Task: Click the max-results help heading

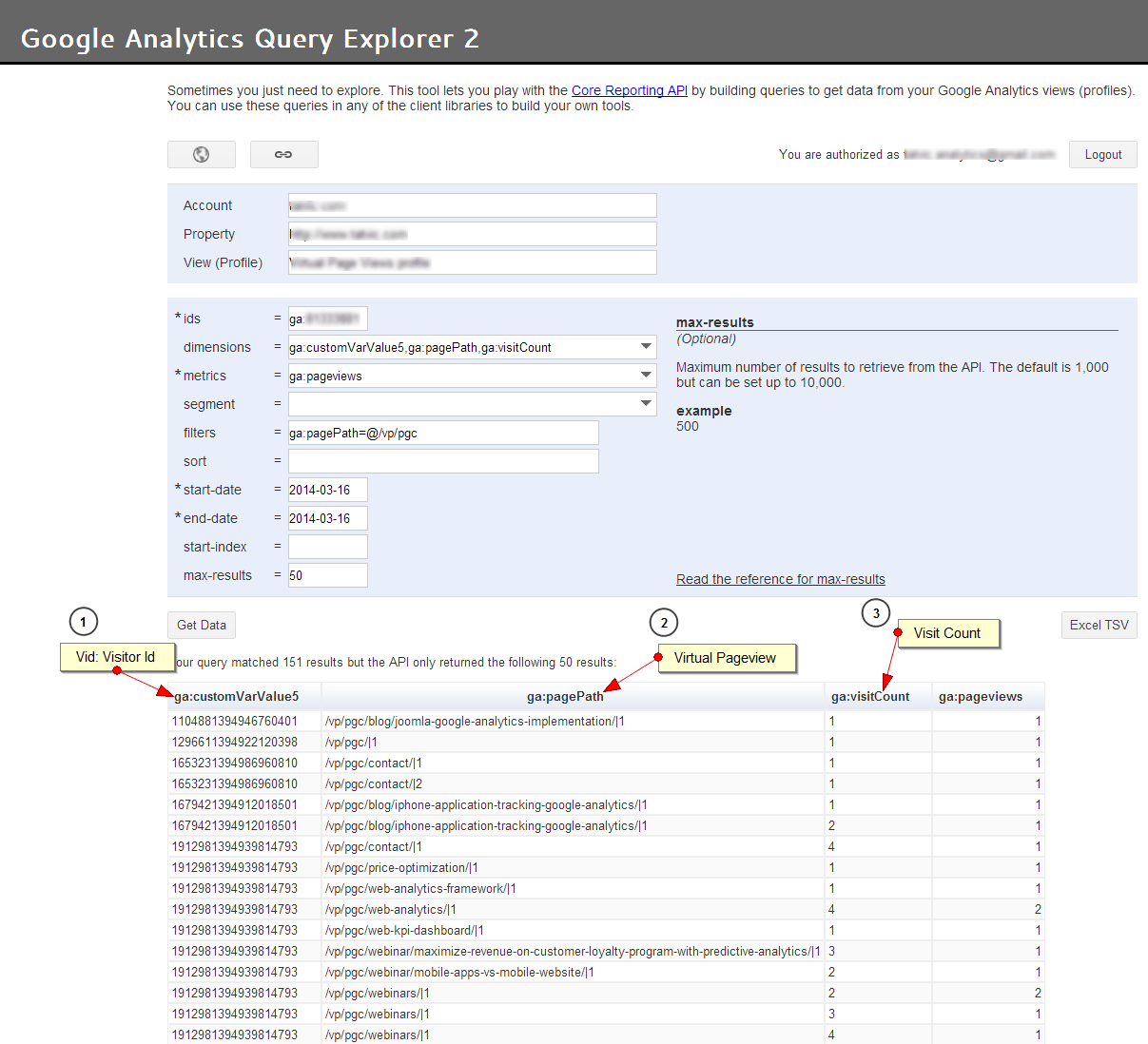Action: [715, 322]
